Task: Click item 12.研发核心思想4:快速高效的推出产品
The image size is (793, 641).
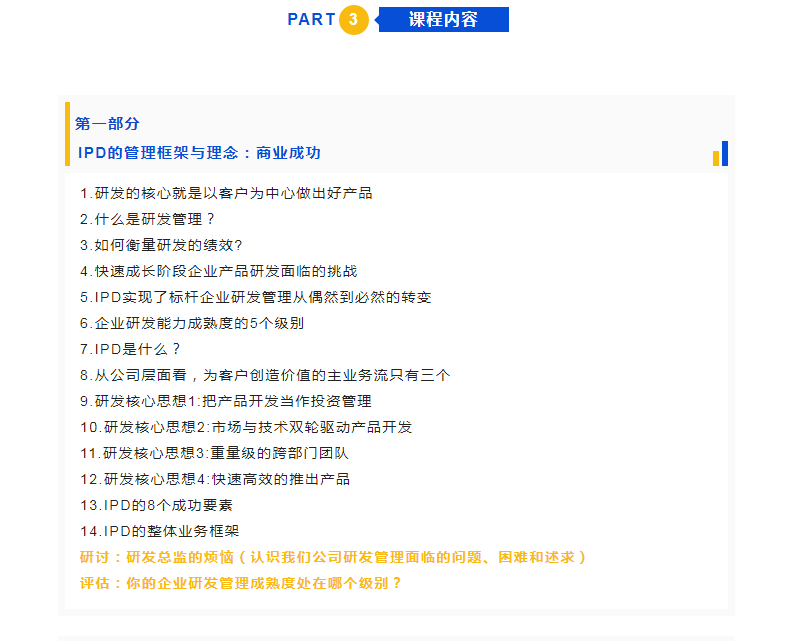Action: (x=215, y=479)
